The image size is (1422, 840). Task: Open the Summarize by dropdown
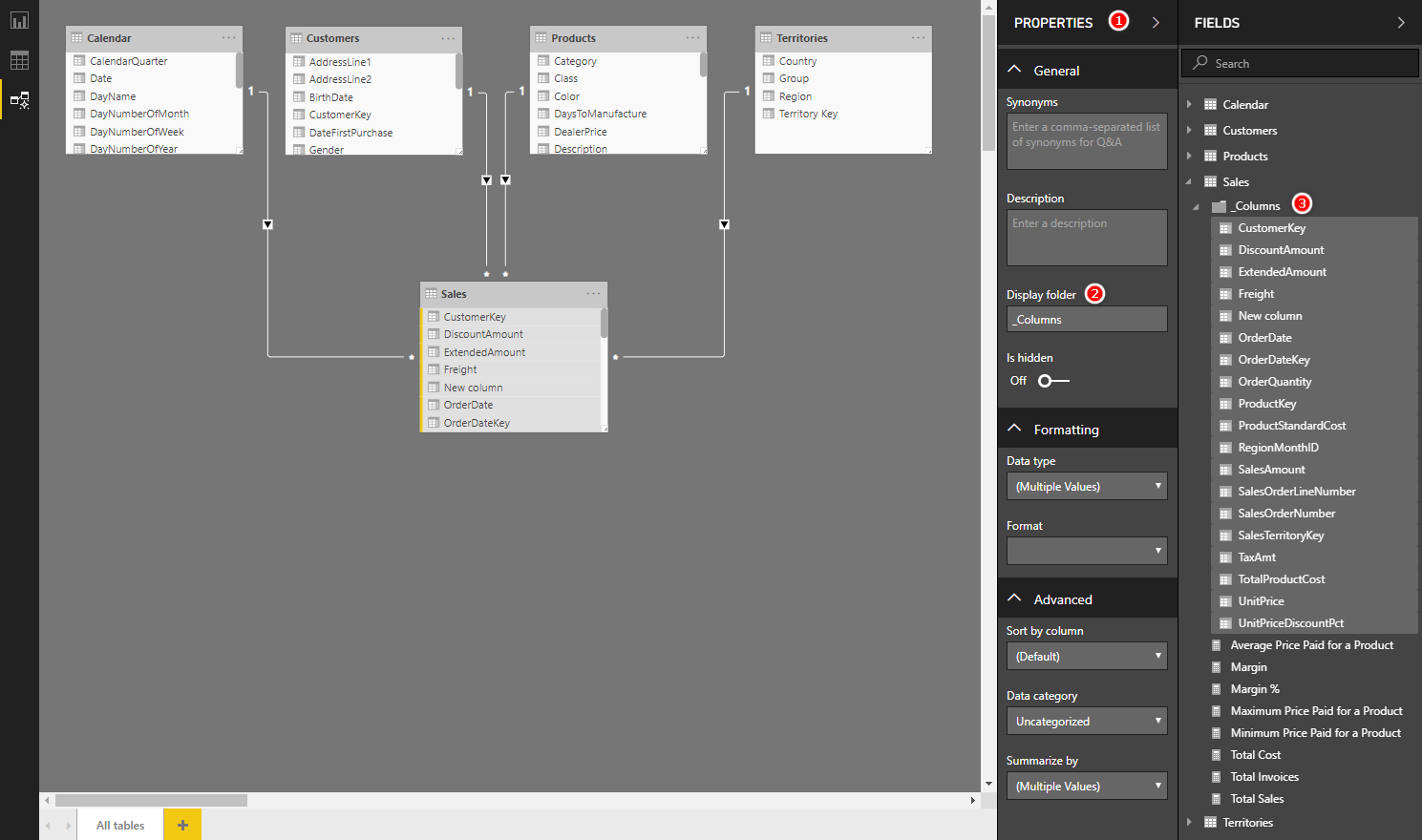[x=1087, y=787]
